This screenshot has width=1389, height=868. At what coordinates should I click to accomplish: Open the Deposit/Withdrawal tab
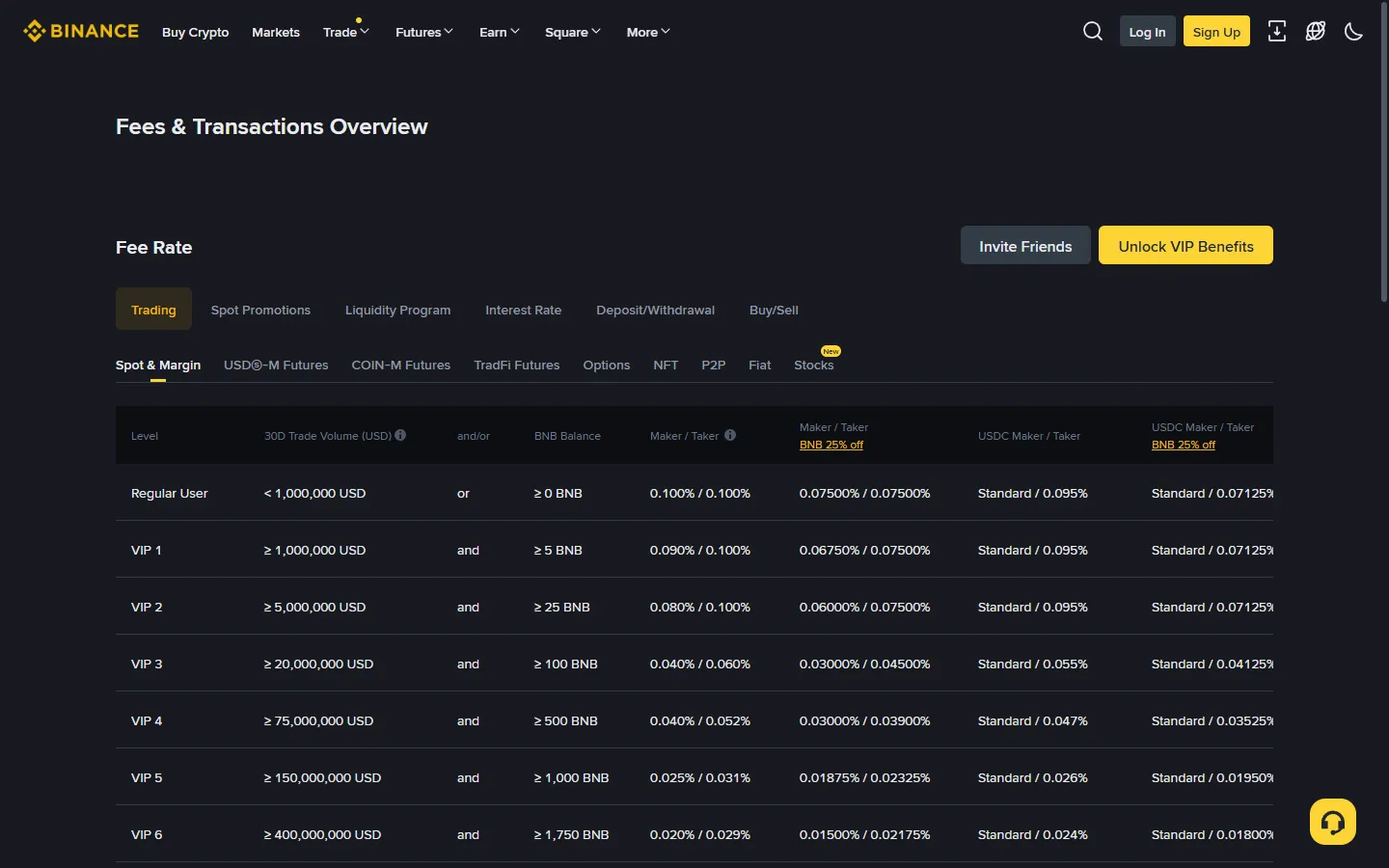click(x=656, y=310)
